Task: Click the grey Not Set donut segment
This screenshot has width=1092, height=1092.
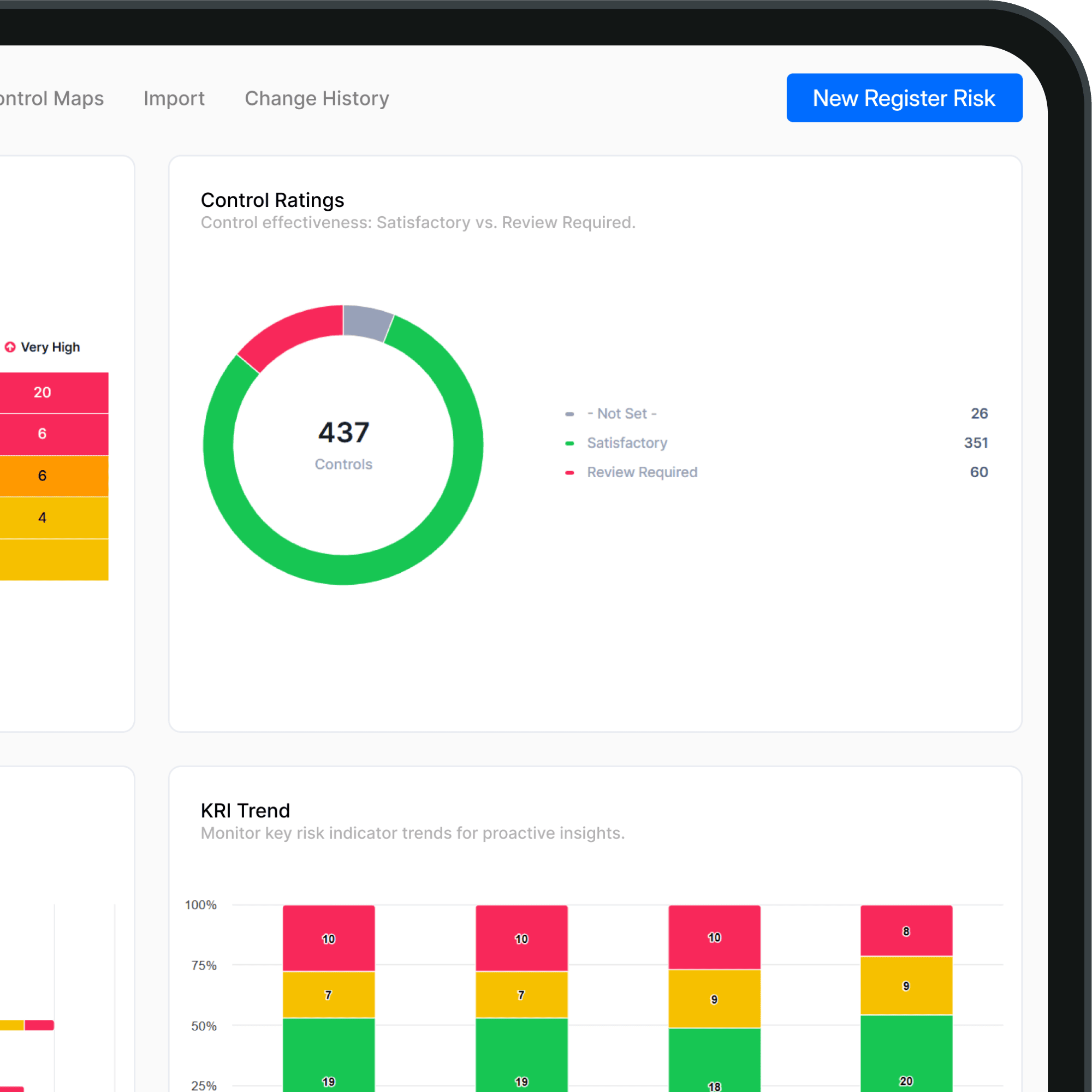Action: [x=366, y=322]
